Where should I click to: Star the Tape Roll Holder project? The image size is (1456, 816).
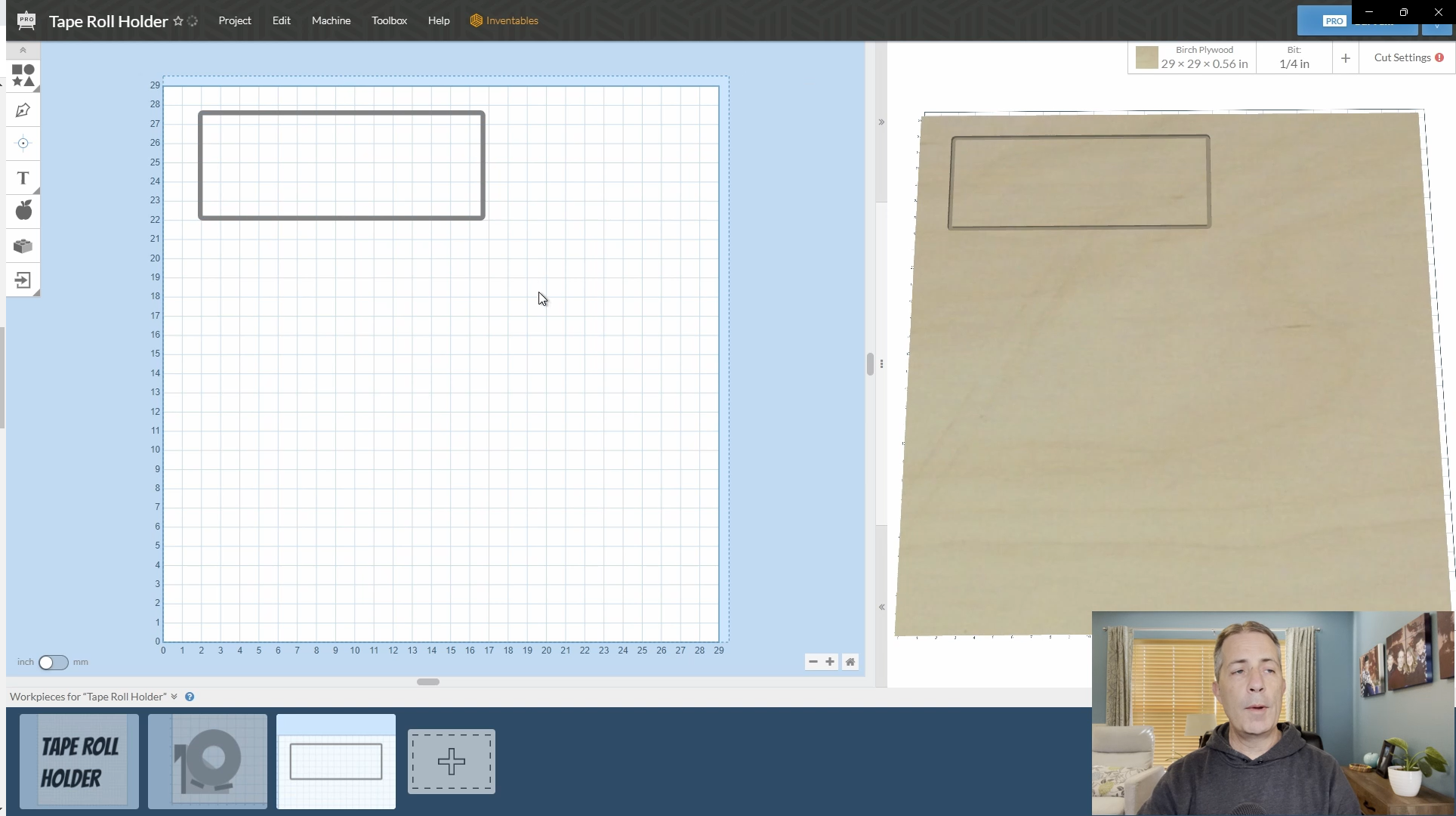point(178,21)
